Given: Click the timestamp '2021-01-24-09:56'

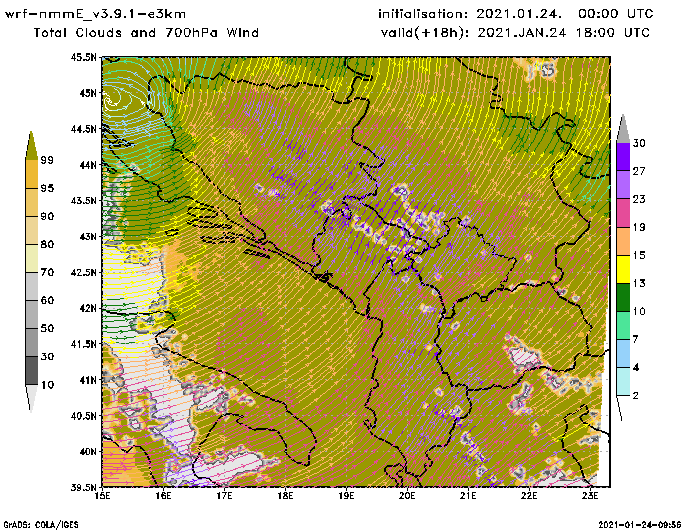Looking at the screenshot, I should pyautogui.click(x=640, y=525).
